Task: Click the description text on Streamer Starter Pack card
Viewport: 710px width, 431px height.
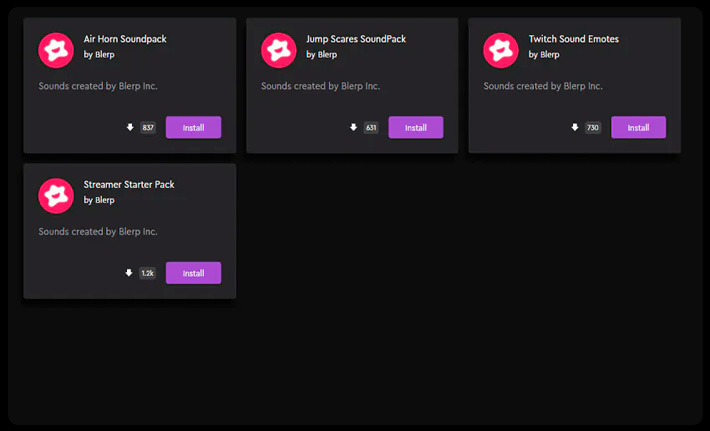Action: pyautogui.click(x=98, y=232)
